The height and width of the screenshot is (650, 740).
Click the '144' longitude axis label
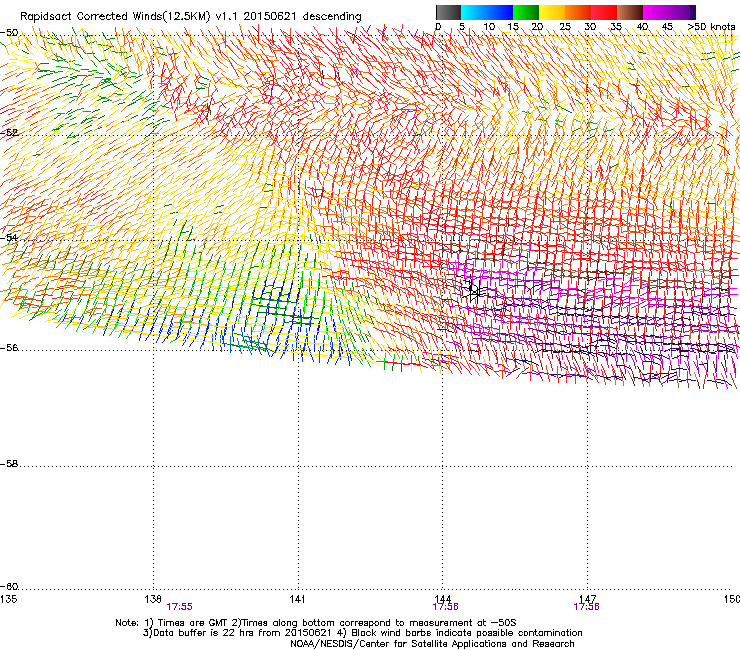(x=443, y=599)
